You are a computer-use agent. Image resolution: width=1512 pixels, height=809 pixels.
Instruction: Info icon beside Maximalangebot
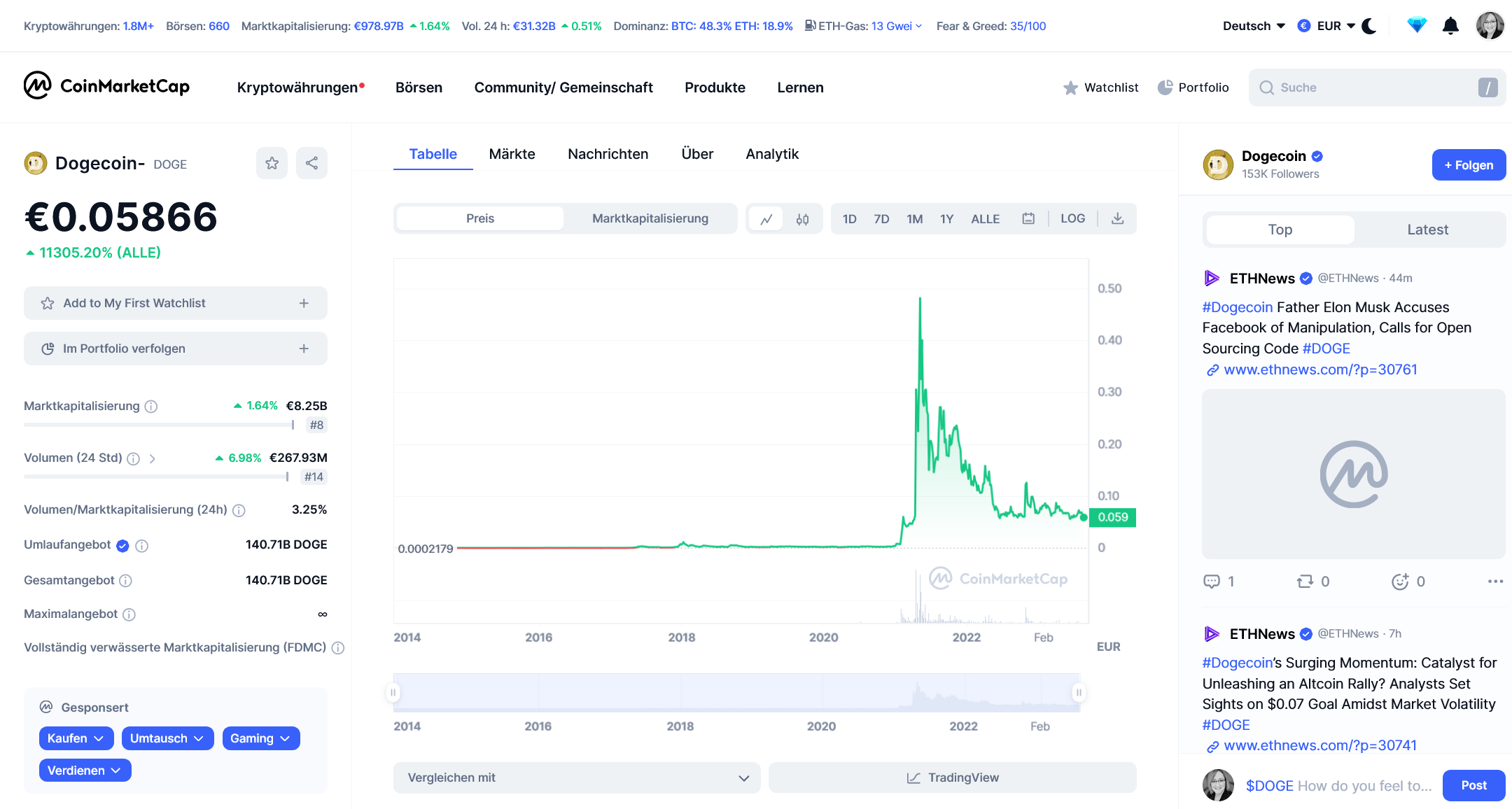129,614
